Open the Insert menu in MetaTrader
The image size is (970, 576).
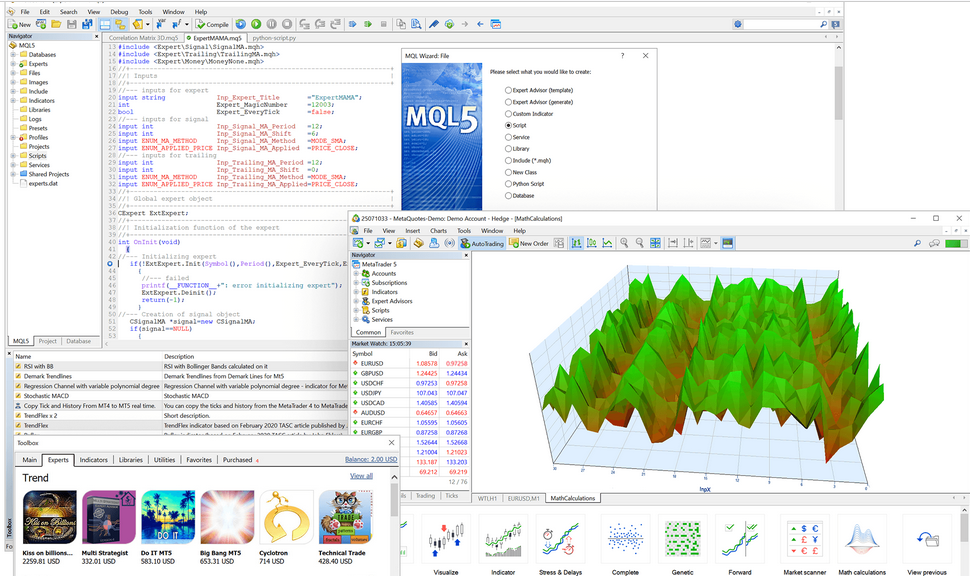click(412, 231)
